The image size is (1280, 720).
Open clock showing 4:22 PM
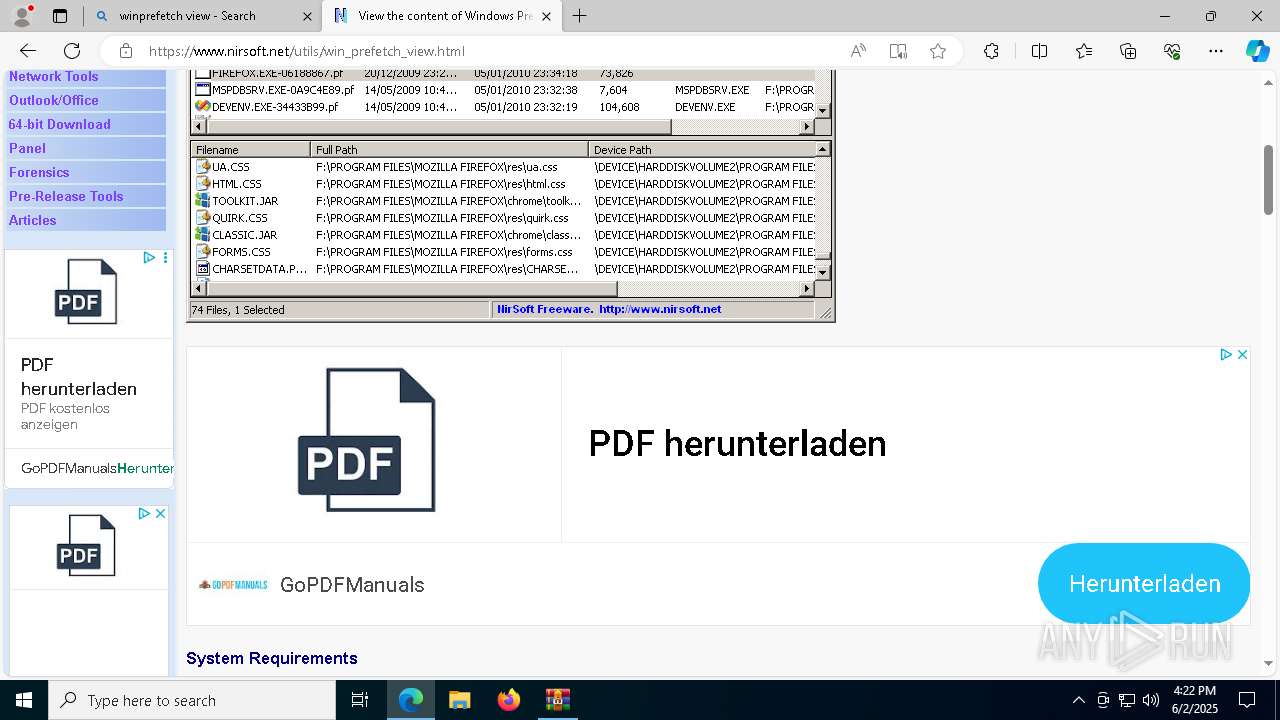pos(1194,700)
